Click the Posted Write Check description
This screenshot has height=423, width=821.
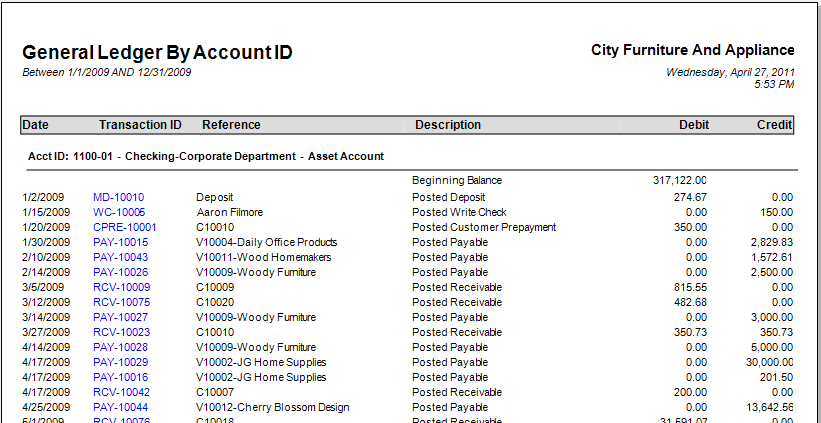coord(459,213)
